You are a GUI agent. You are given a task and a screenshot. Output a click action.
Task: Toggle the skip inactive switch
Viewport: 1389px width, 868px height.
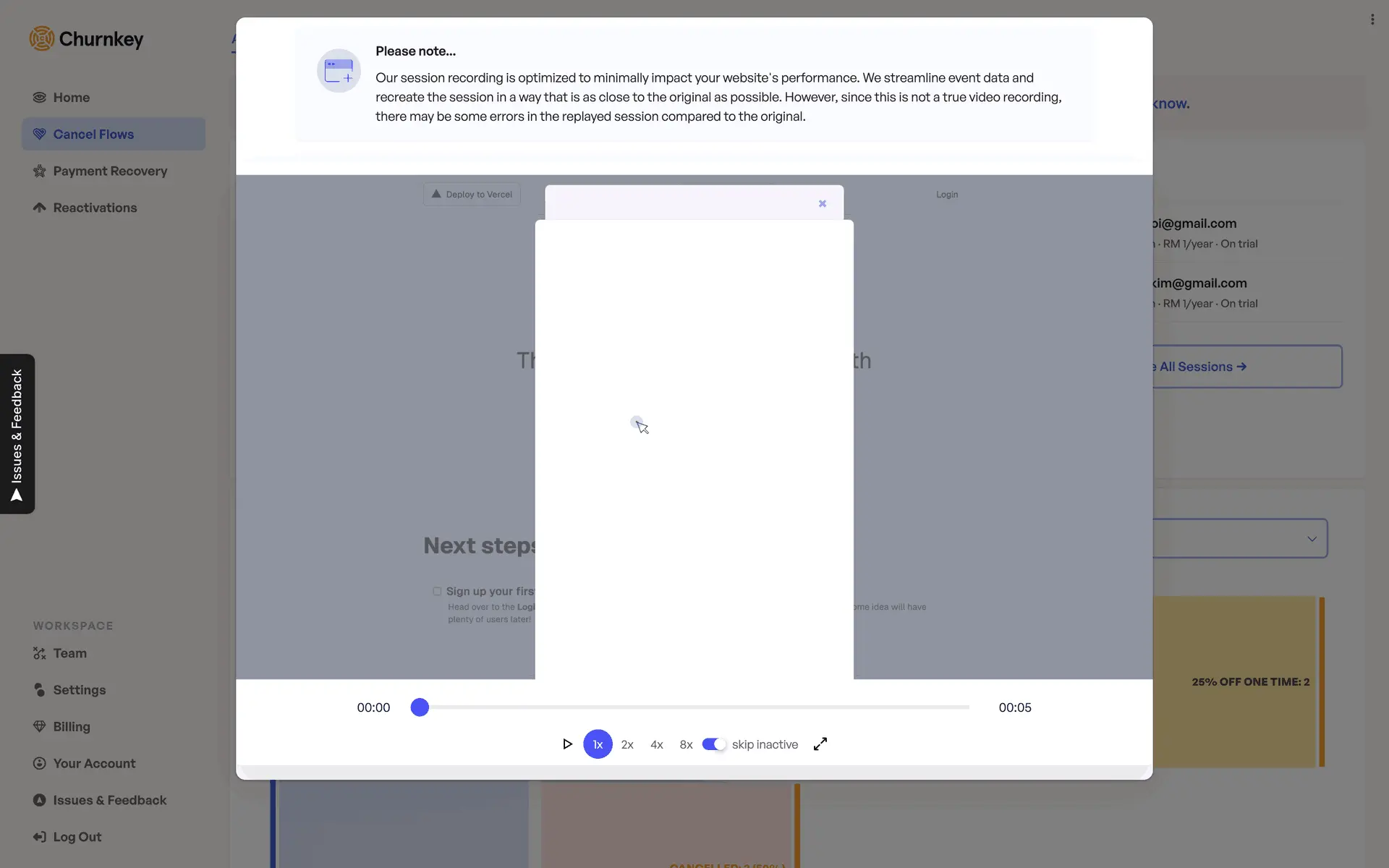click(713, 744)
